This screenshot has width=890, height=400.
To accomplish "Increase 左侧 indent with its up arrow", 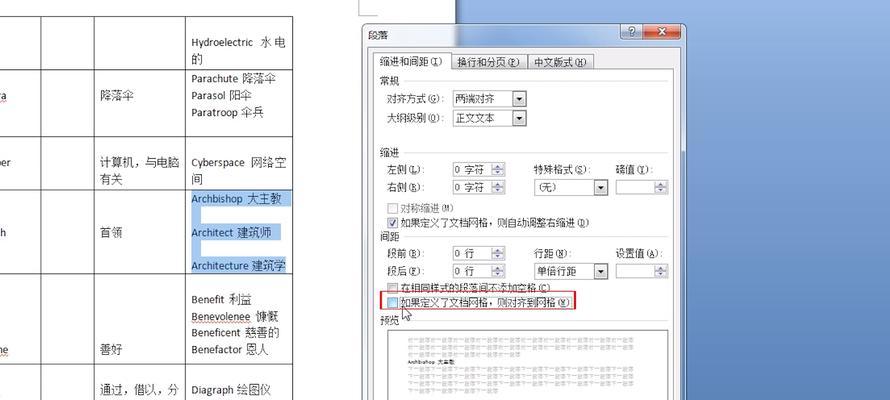I will pos(498,166).
